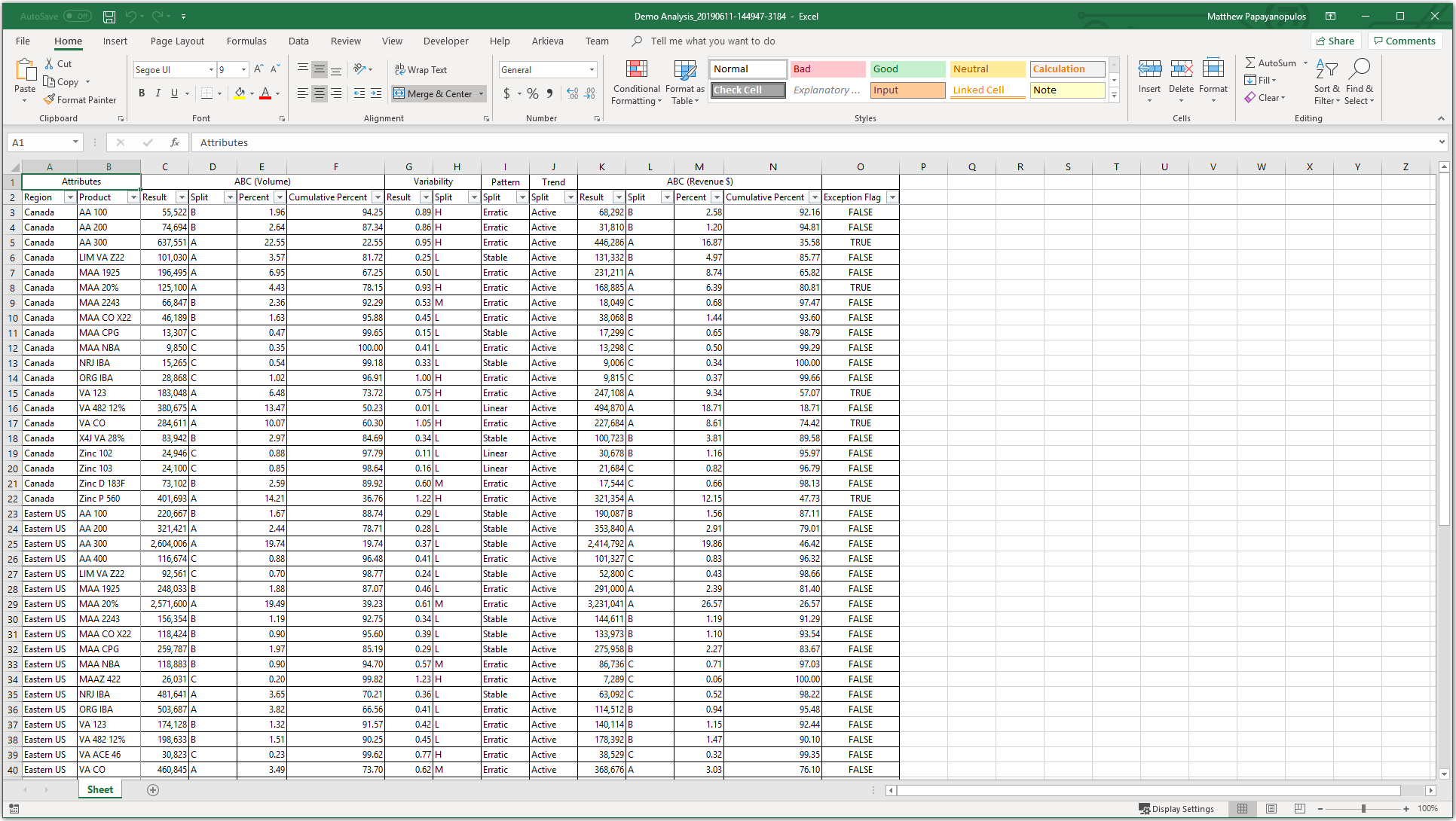Click the Borders icon
Viewport: 1456px width, 821px height.
[x=207, y=93]
